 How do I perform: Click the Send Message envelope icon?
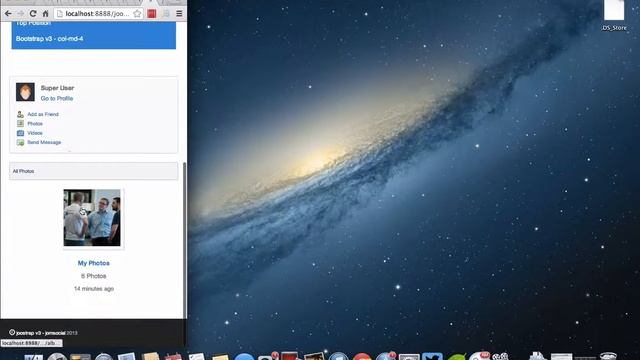click(20, 142)
